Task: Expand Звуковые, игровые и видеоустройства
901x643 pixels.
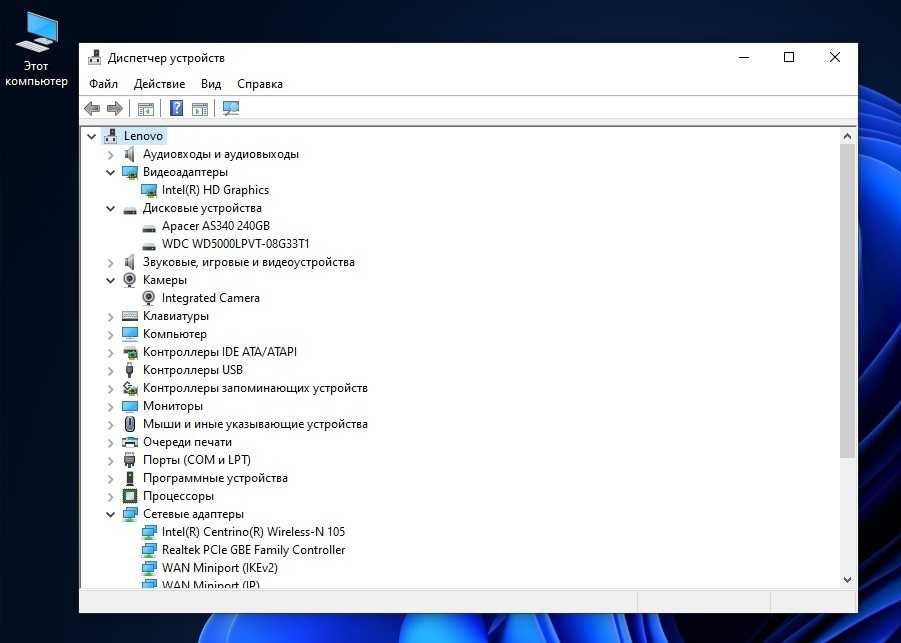Action: pyautogui.click(x=110, y=263)
